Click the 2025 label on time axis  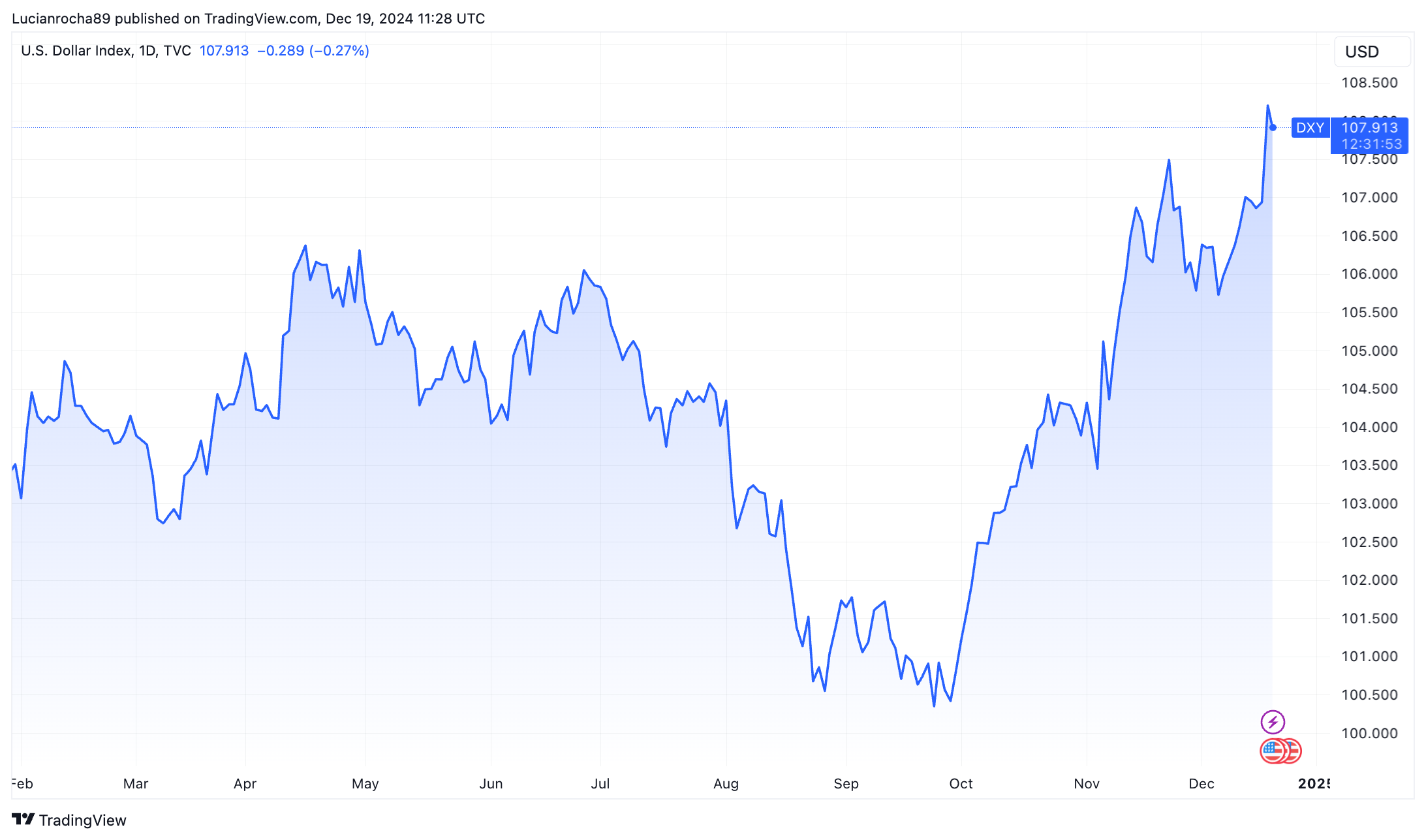coord(1314,784)
